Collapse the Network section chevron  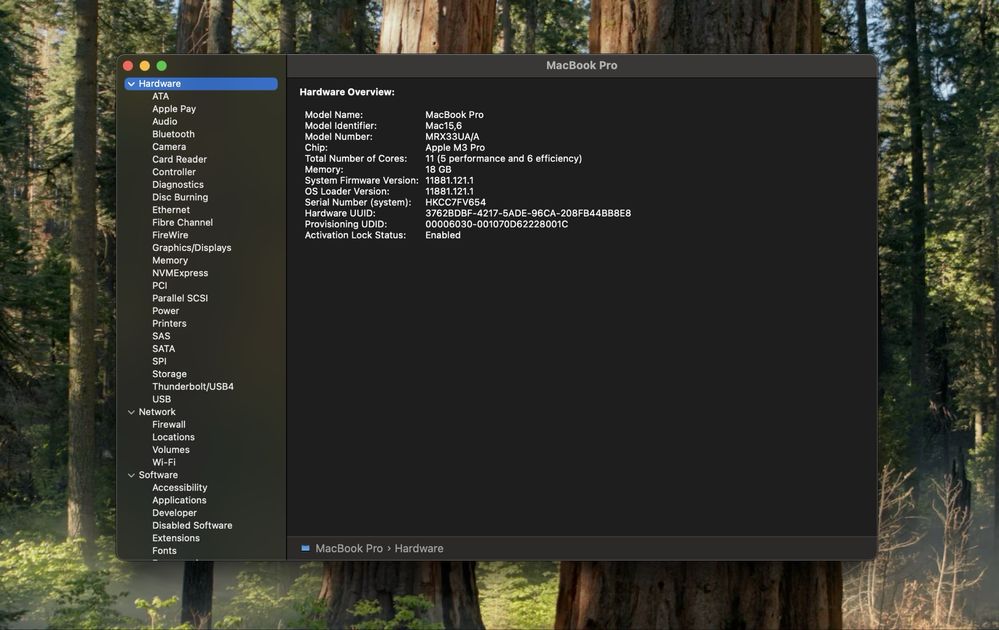tap(131, 412)
